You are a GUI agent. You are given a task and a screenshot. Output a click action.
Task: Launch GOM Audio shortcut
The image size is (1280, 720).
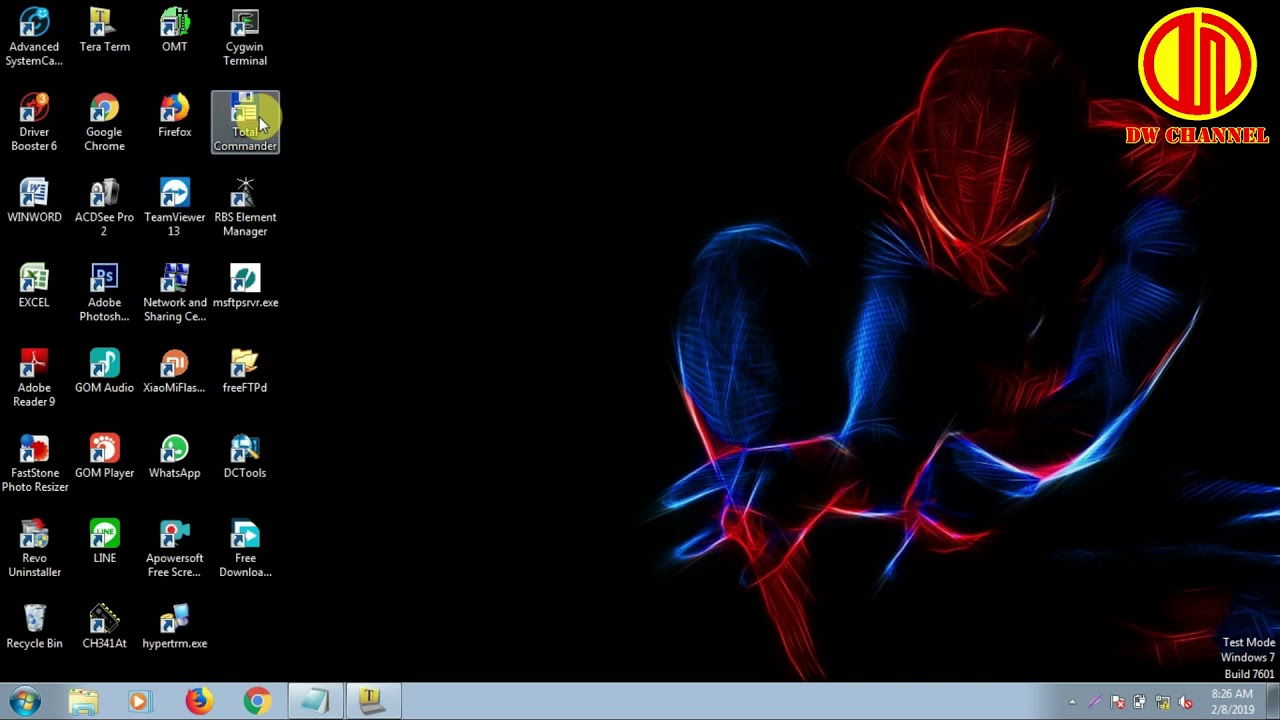(x=104, y=370)
